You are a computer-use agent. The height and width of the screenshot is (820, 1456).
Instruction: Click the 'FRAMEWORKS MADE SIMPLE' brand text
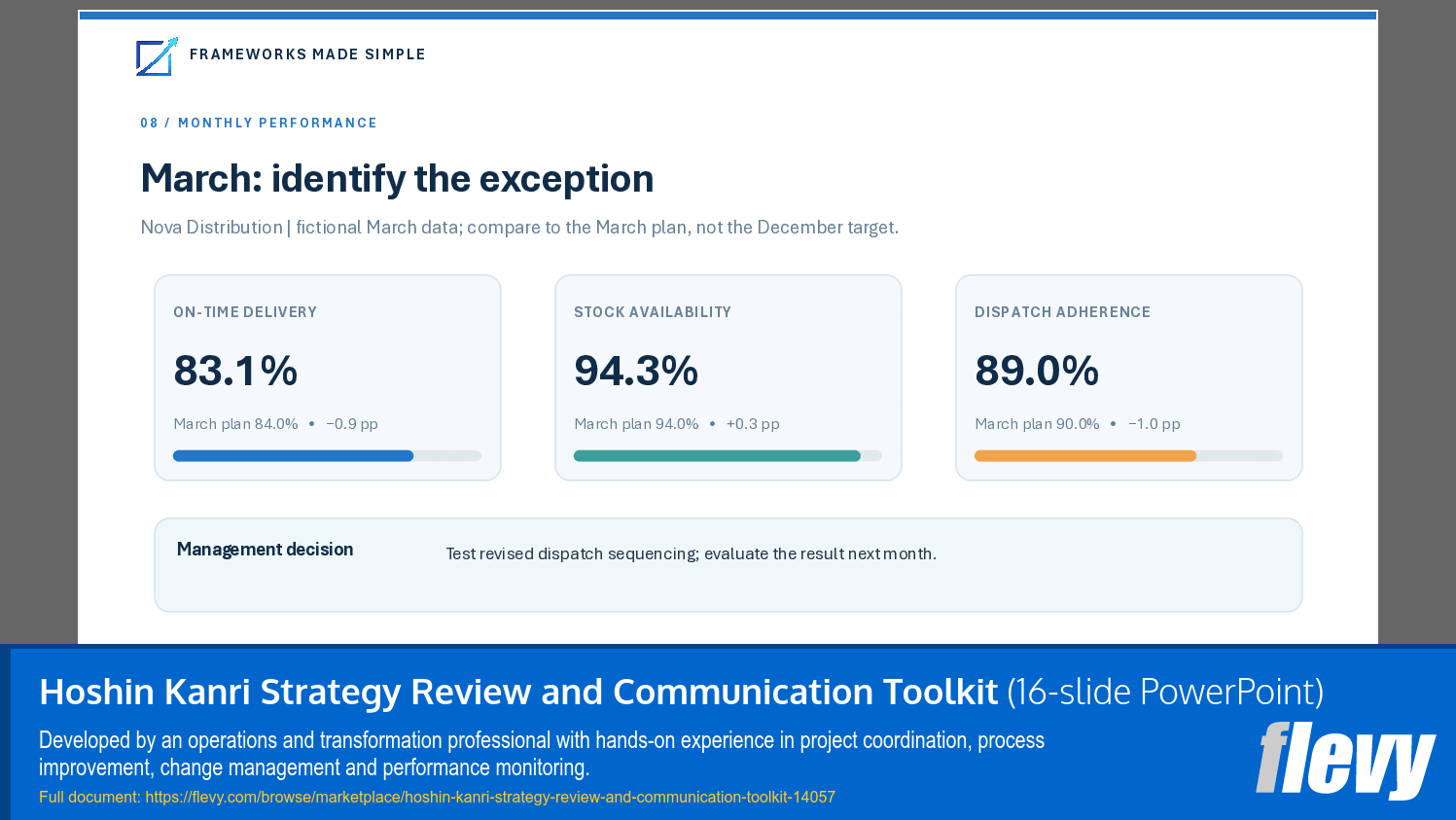(x=307, y=54)
